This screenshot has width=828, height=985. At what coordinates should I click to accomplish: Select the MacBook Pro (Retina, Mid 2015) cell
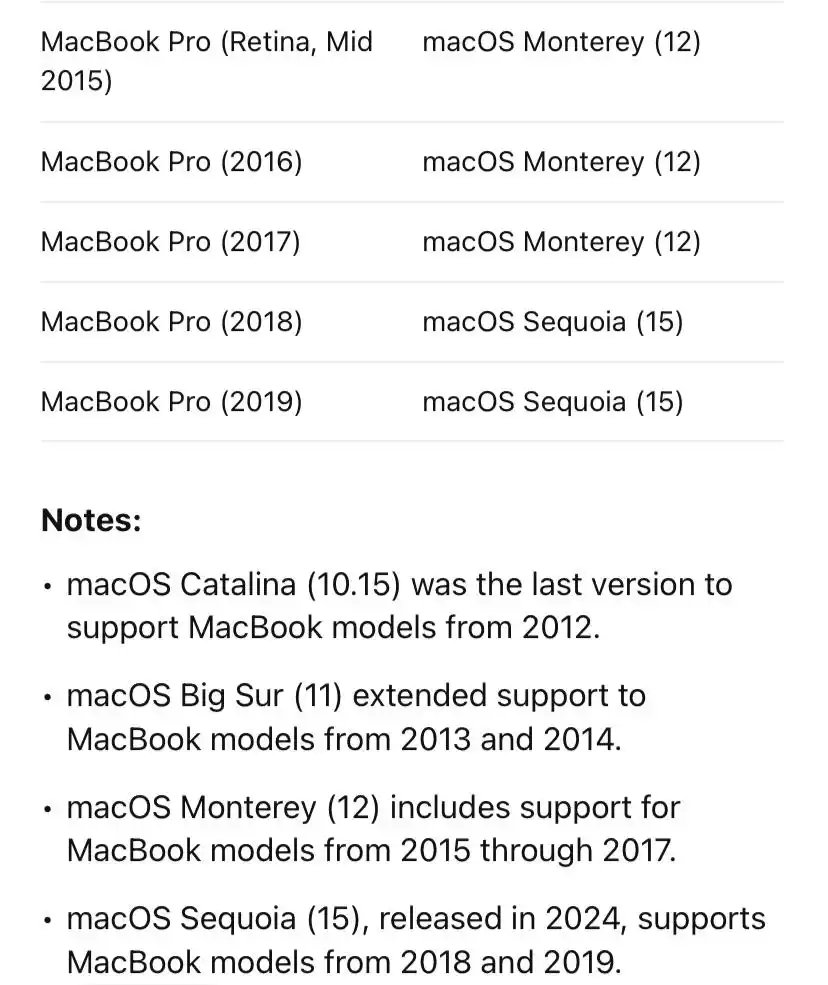tap(207, 61)
